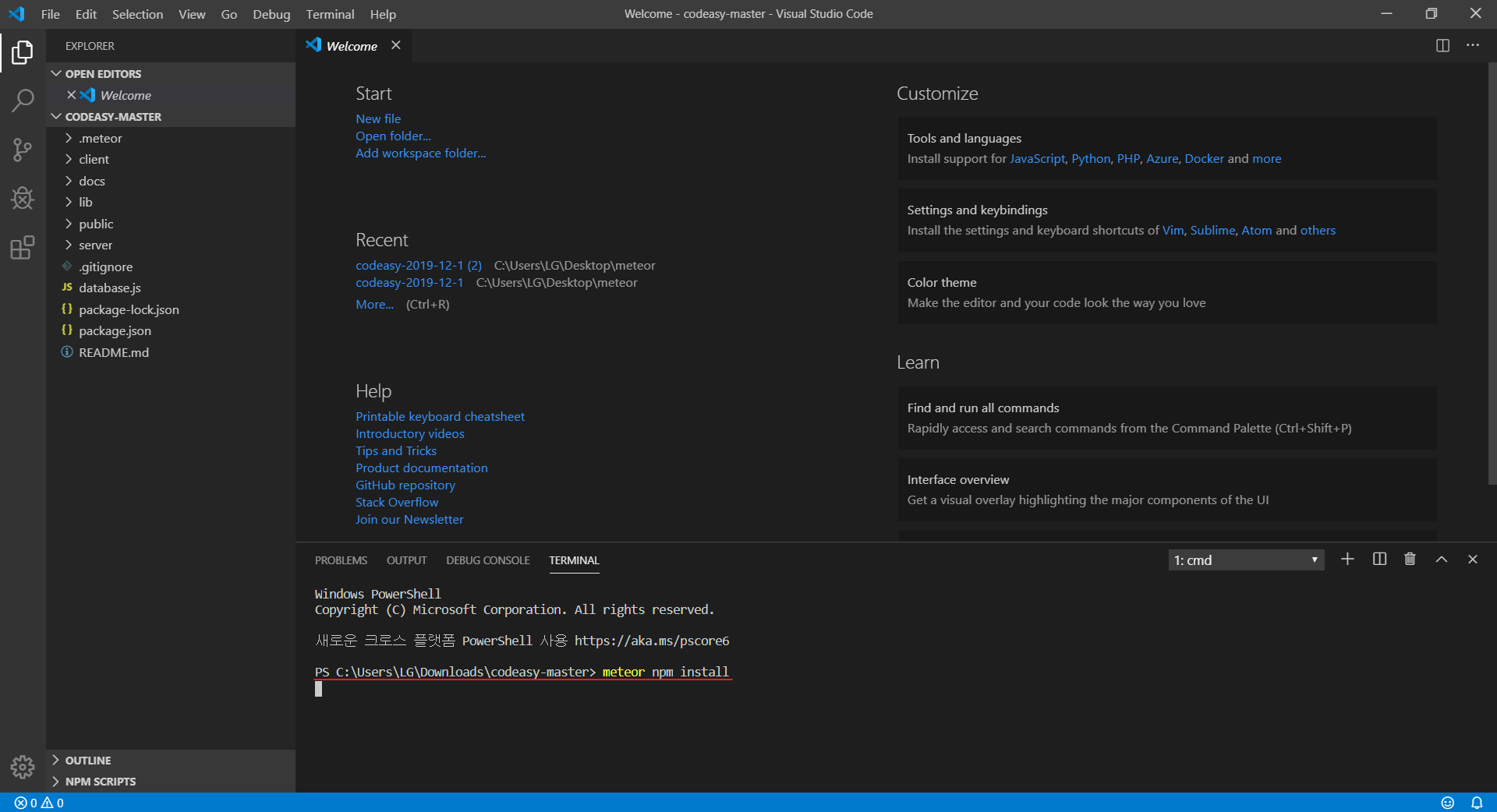1497x812 pixels.
Task: Click the warnings count in status bar
Action: point(52,803)
